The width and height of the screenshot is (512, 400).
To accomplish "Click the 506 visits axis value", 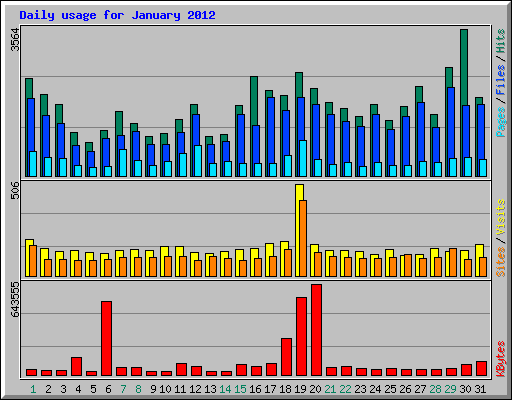I will (x=15, y=190).
